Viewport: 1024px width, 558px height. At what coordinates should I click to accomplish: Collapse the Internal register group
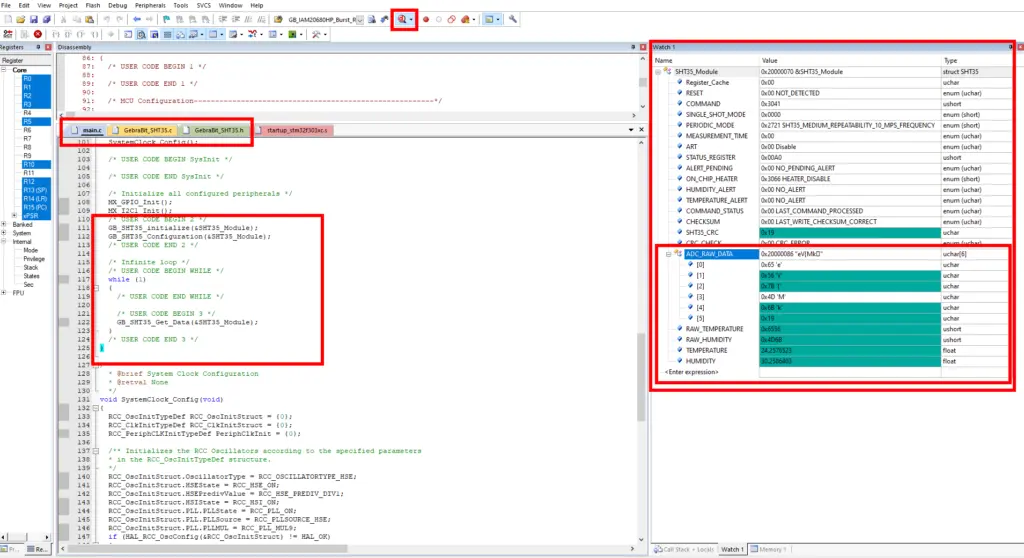[4, 242]
